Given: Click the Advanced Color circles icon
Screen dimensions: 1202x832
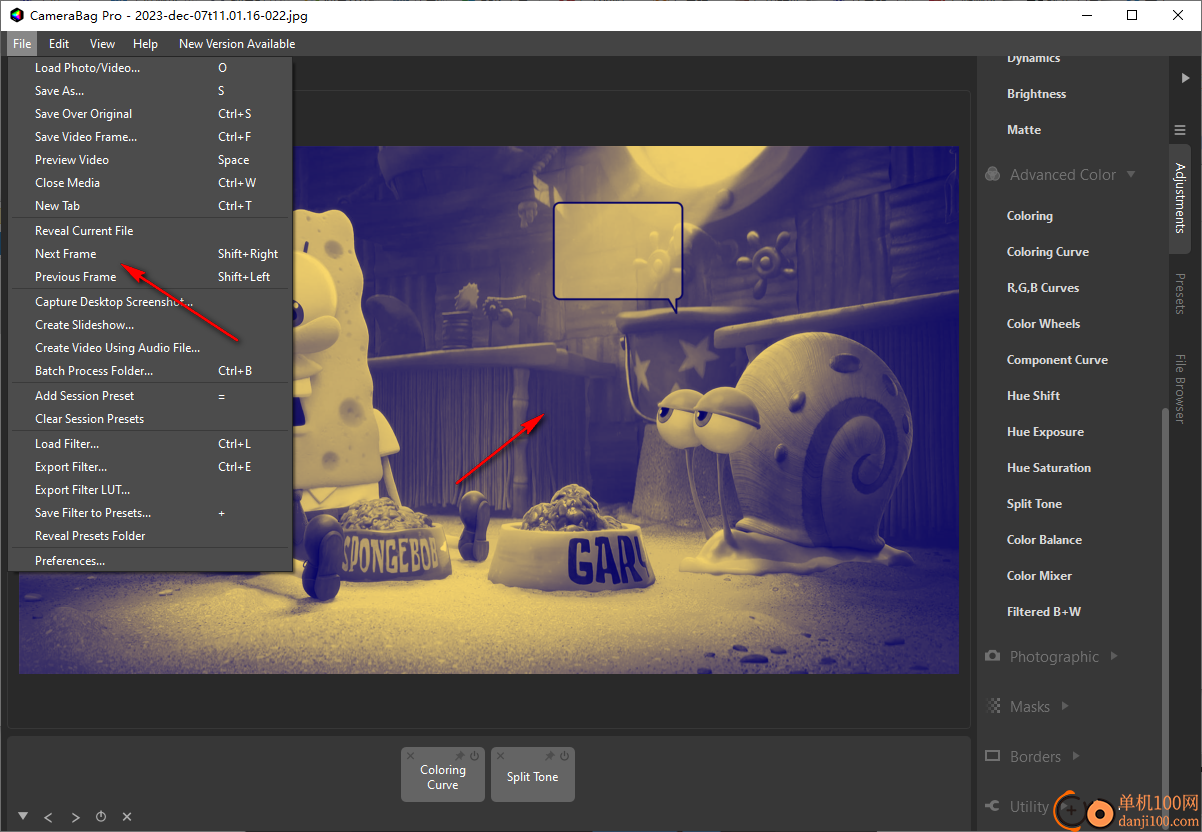Looking at the screenshot, I should pos(992,174).
